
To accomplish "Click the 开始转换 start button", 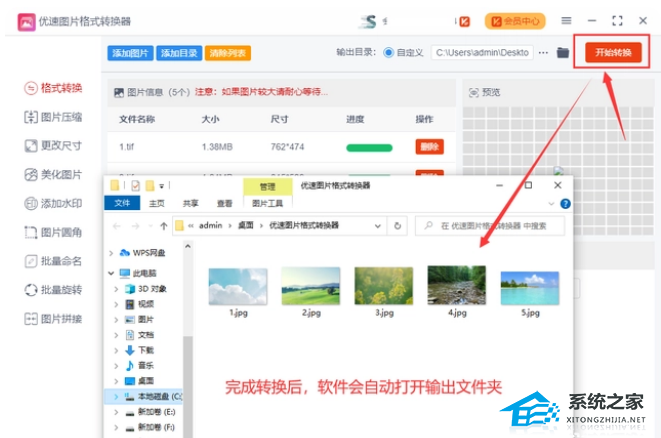I will (613, 52).
